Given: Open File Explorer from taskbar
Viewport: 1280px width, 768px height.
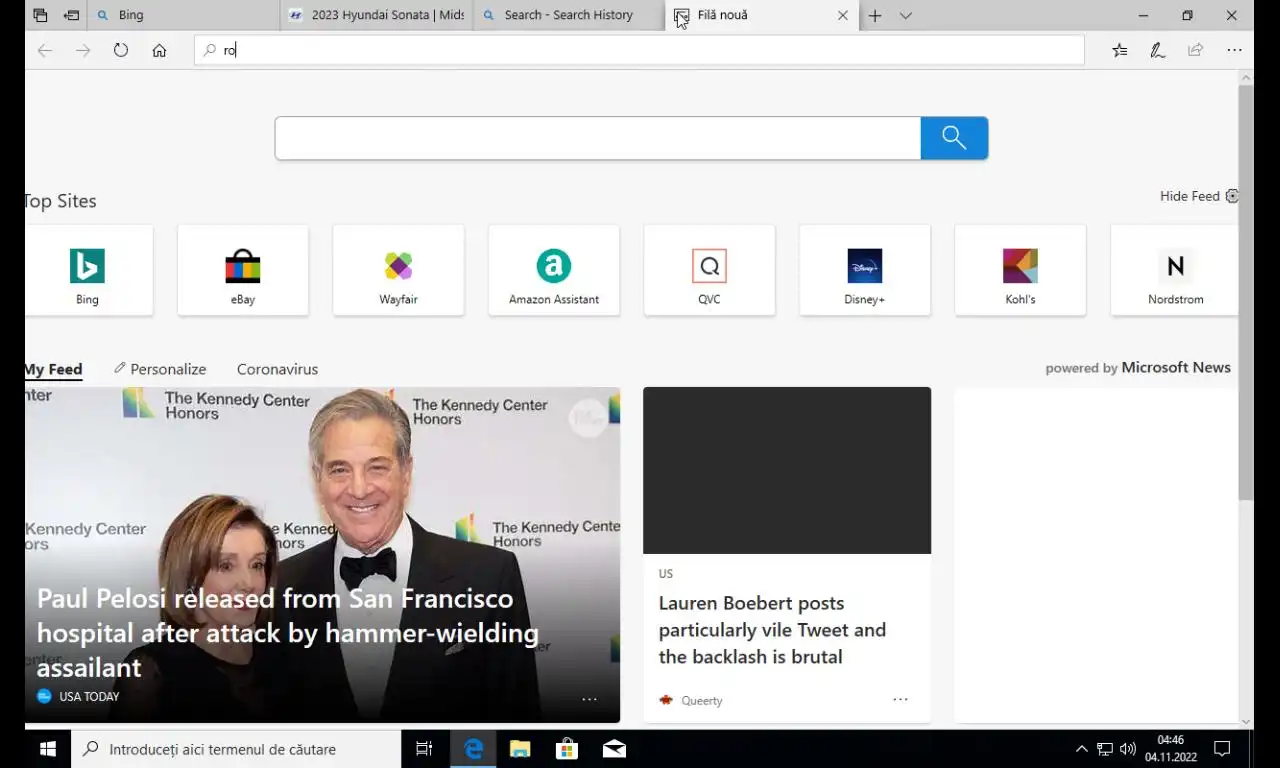Looking at the screenshot, I should point(520,749).
